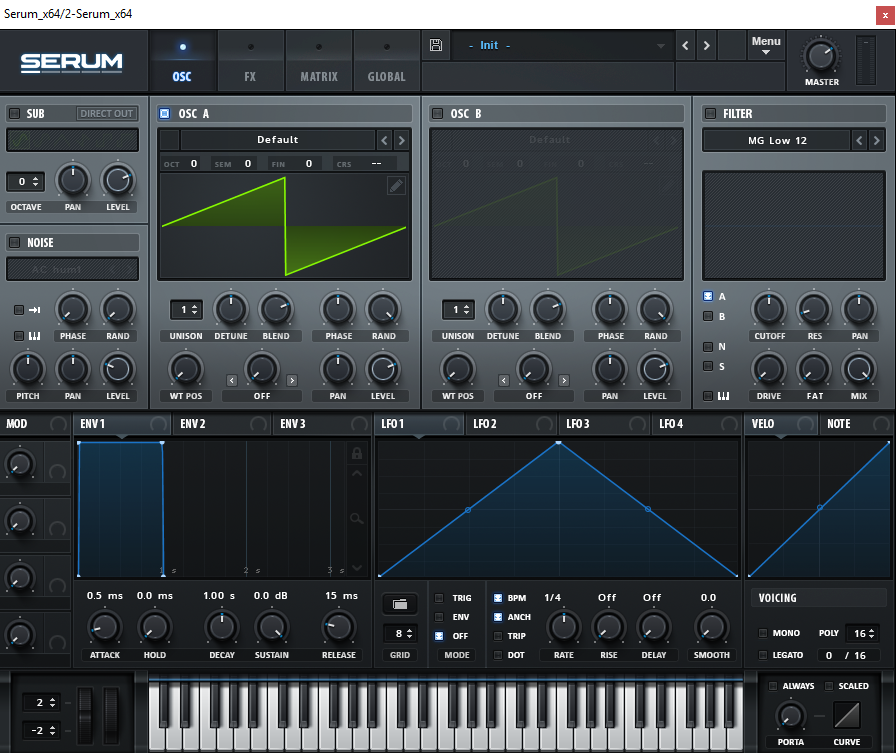Click the envelope ATTACK knob
Viewport: 896px width, 753px height.
point(105,627)
